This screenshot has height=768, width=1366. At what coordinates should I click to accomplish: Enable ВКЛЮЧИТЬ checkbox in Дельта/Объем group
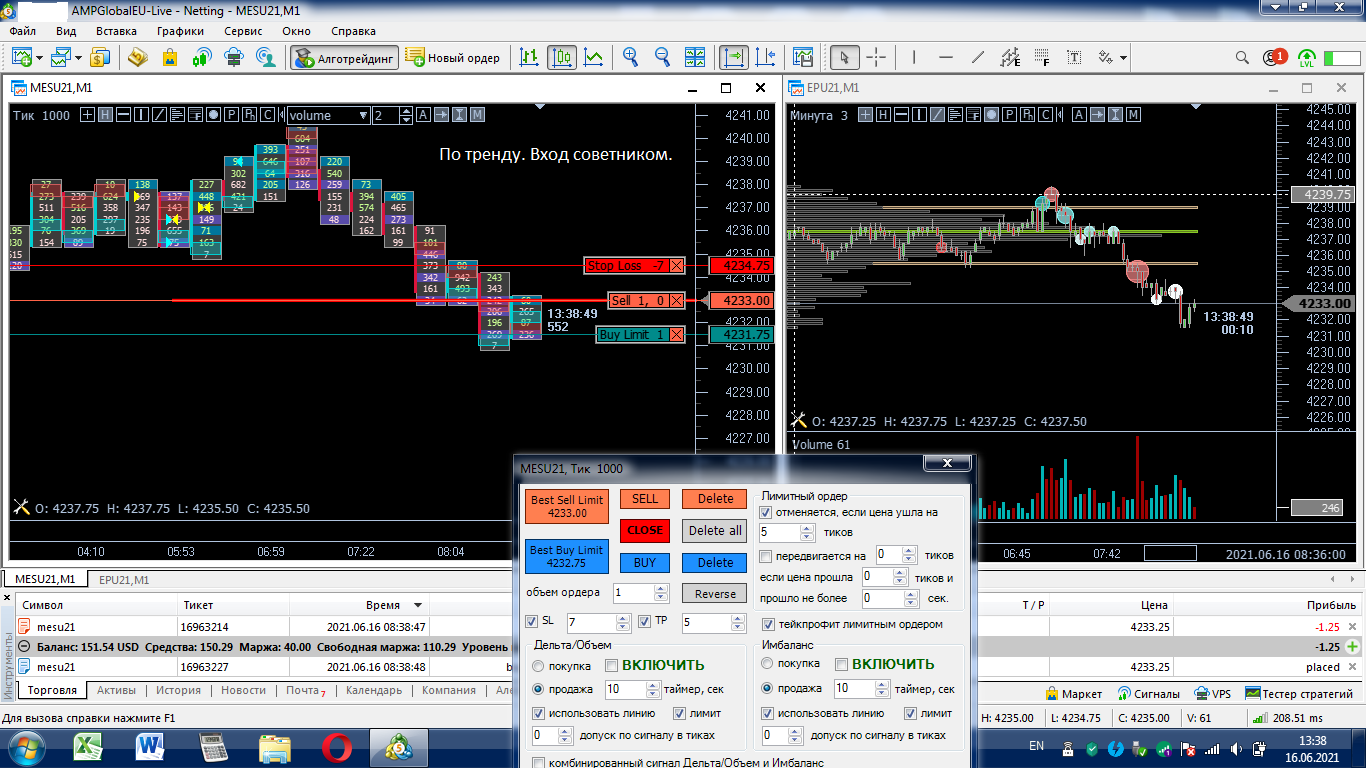click(x=611, y=665)
